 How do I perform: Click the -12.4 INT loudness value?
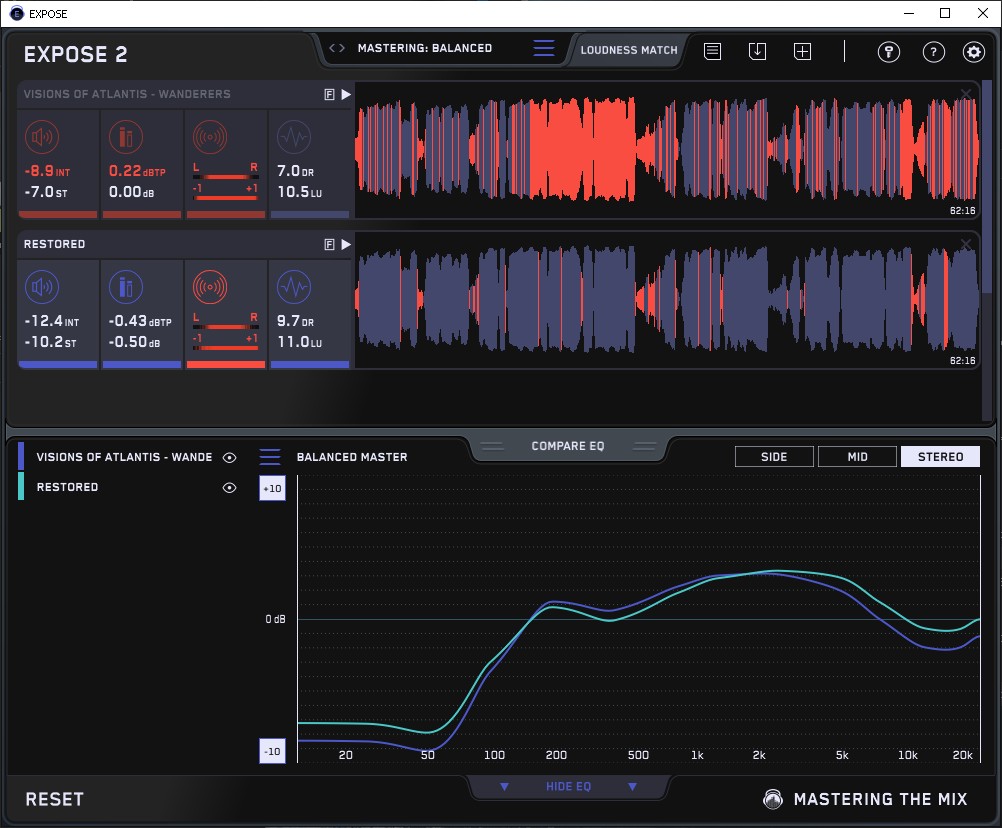point(52,321)
